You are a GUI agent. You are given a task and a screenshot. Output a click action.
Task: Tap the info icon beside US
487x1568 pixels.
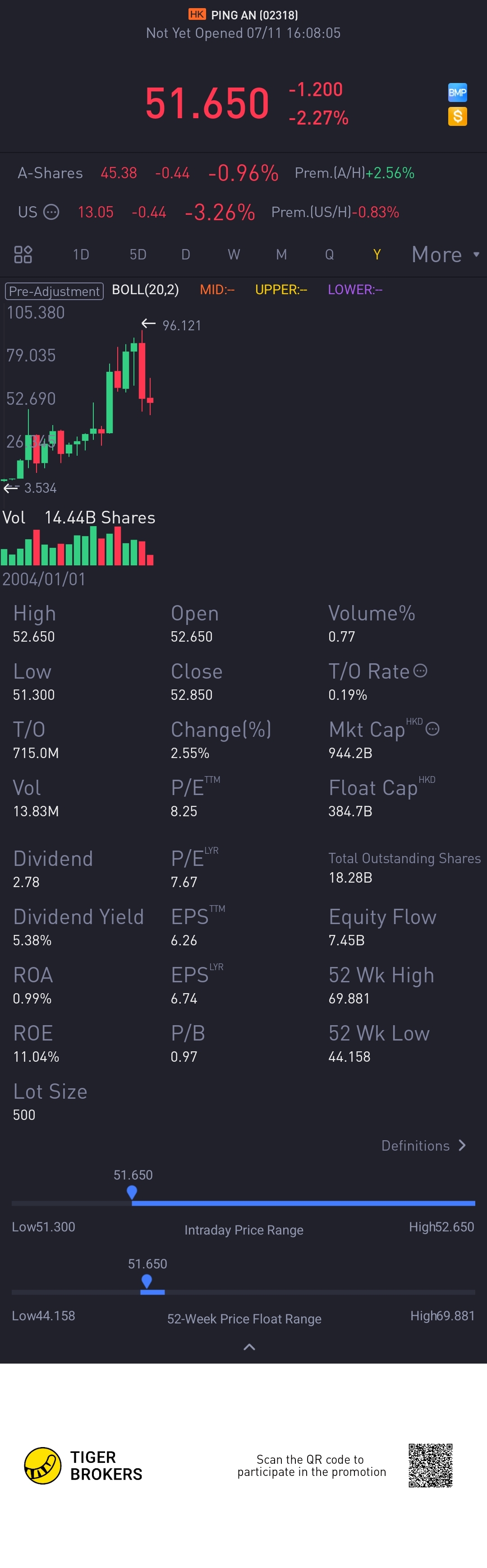[x=52, y=212]
